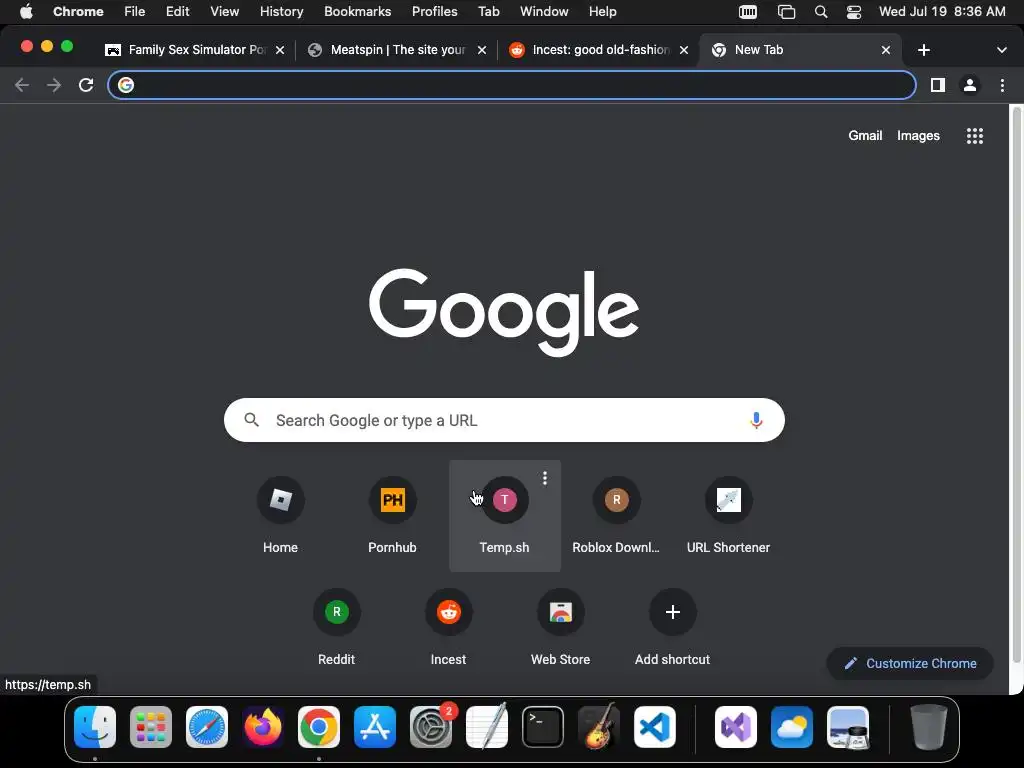This screenshot has height=768, width=1024.
Task: Open Google Images link
Action: point(918,136)
